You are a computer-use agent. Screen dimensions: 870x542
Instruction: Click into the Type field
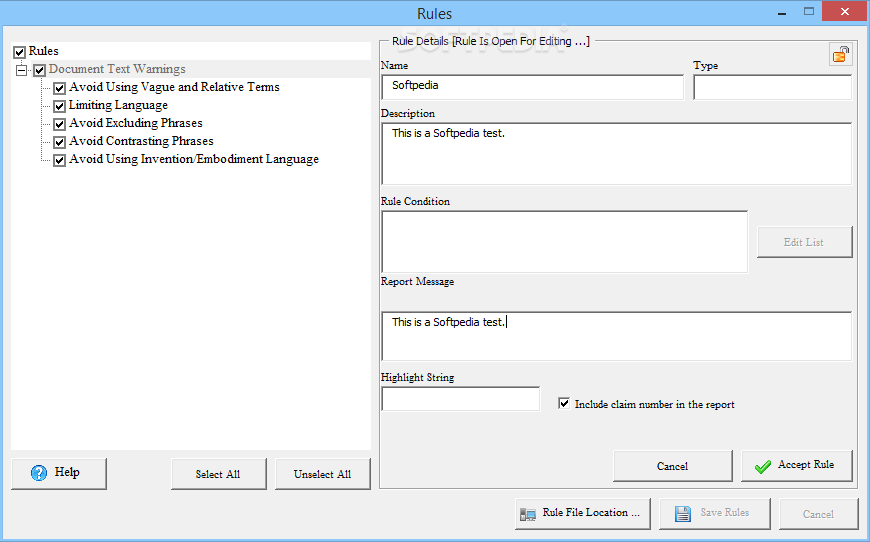point(772,87)
